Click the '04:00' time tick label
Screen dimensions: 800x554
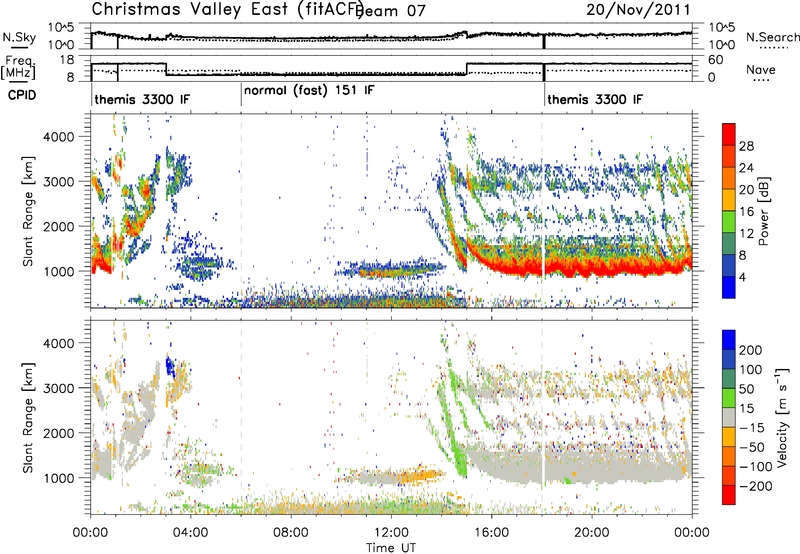191,533
